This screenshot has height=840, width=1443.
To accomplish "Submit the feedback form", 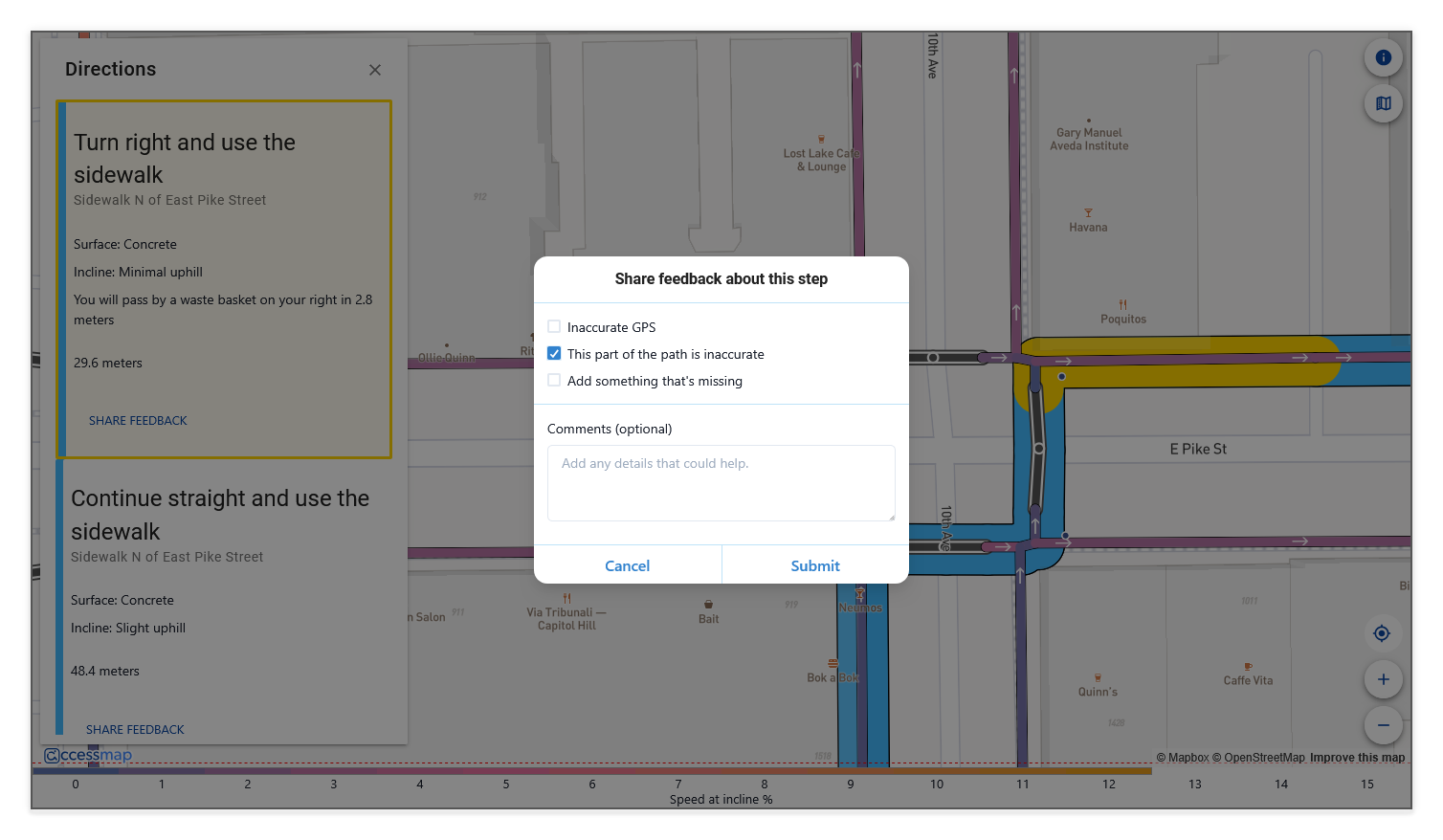I will 814,565.
